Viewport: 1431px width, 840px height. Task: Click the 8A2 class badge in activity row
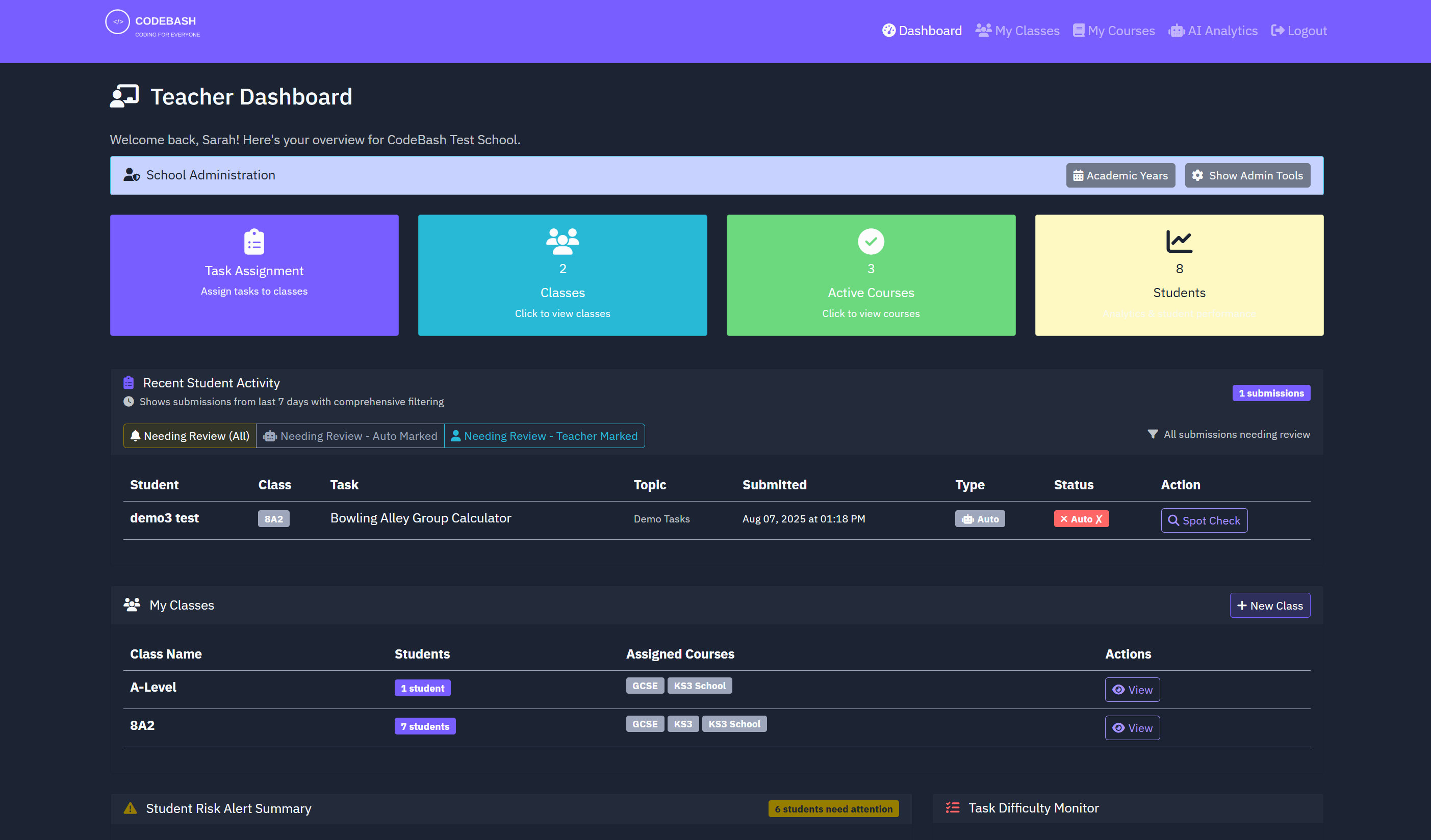coord(274,519)
